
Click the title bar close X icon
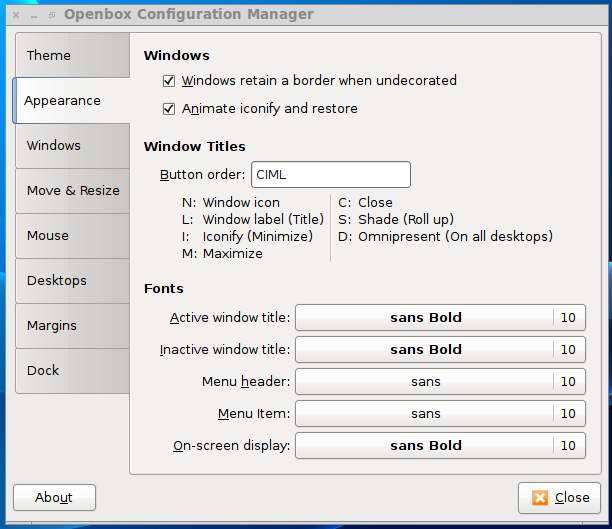click(x=16, y=15)
